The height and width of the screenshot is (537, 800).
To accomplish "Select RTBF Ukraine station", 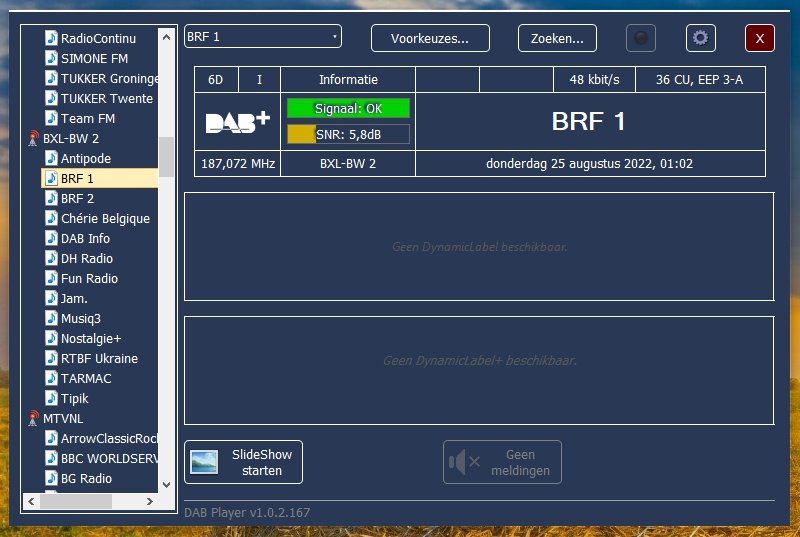I will pyautogui.click(x=99, y=359).
